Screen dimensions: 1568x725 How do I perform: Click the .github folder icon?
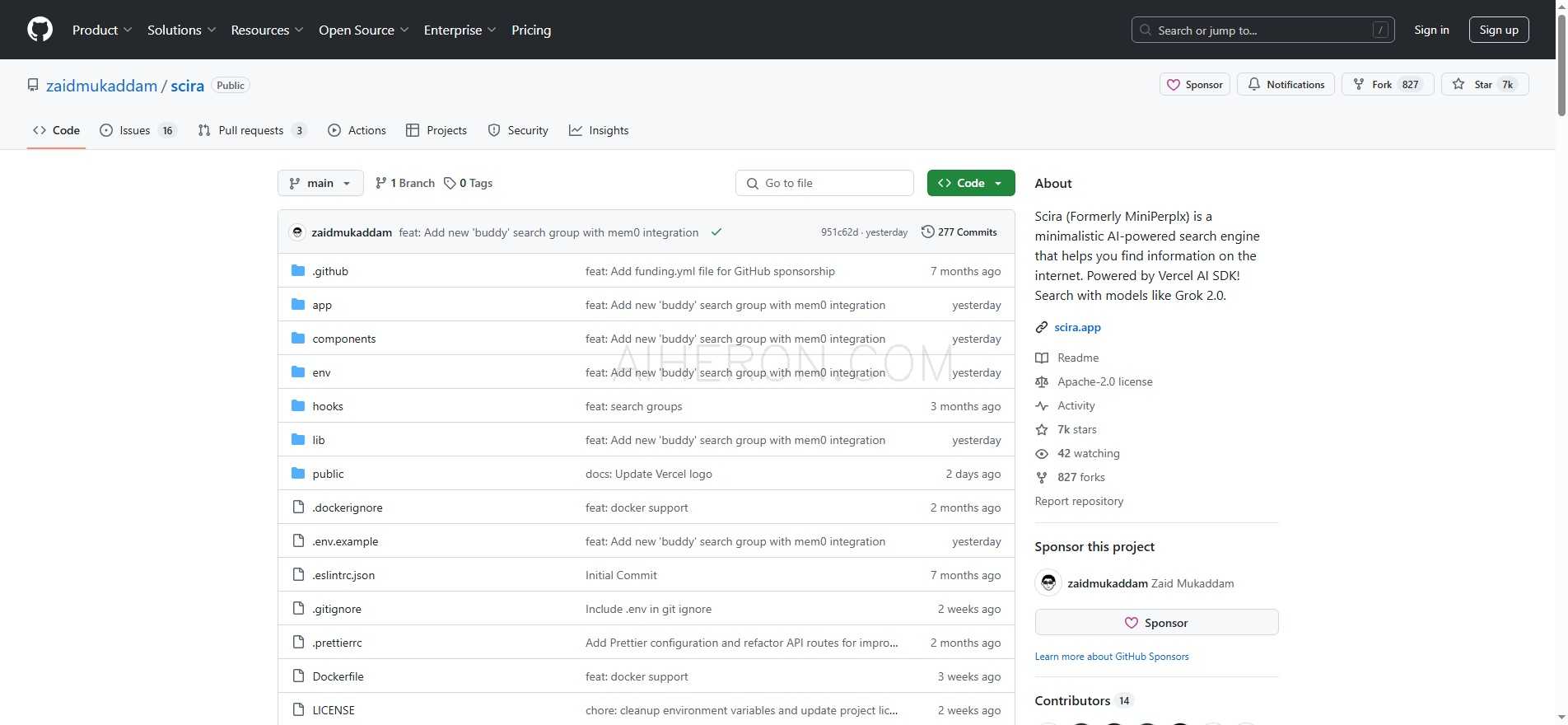click(298, 271)
